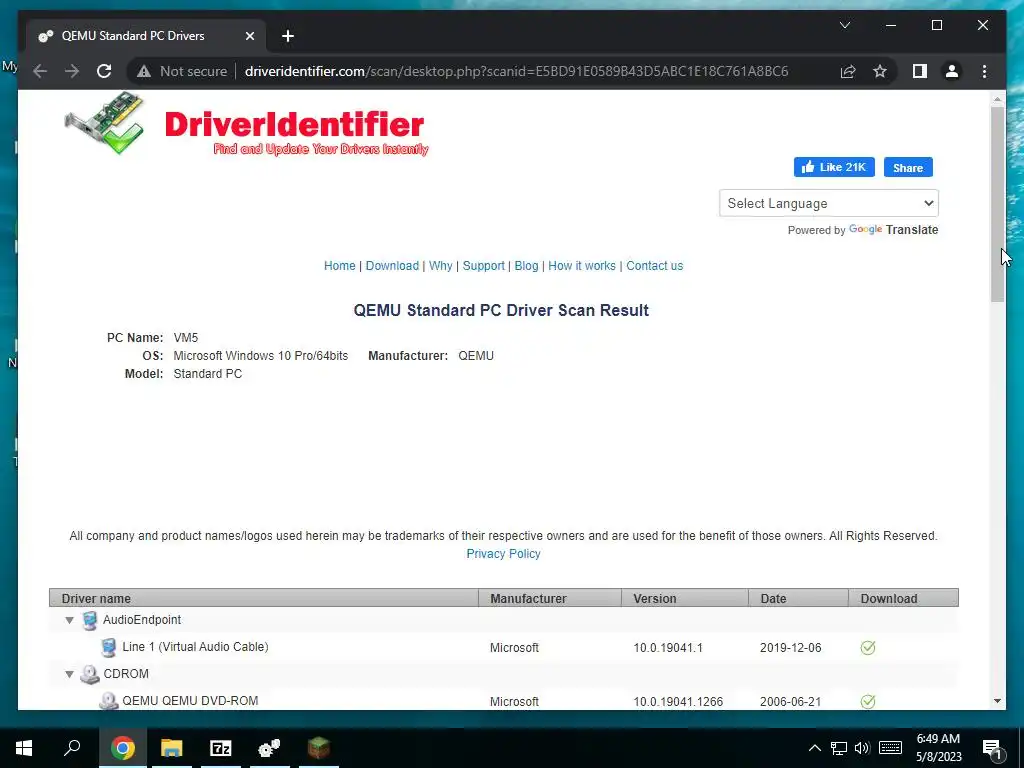The width and height of the screenshot is (1024, 768).
Task: Open Chrome three-dot menu
Action: pos(984,71)
